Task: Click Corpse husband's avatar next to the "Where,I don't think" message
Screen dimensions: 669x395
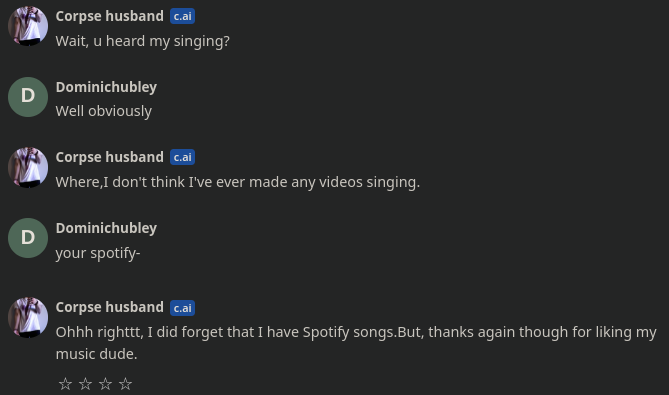Action: click(28, 167)
